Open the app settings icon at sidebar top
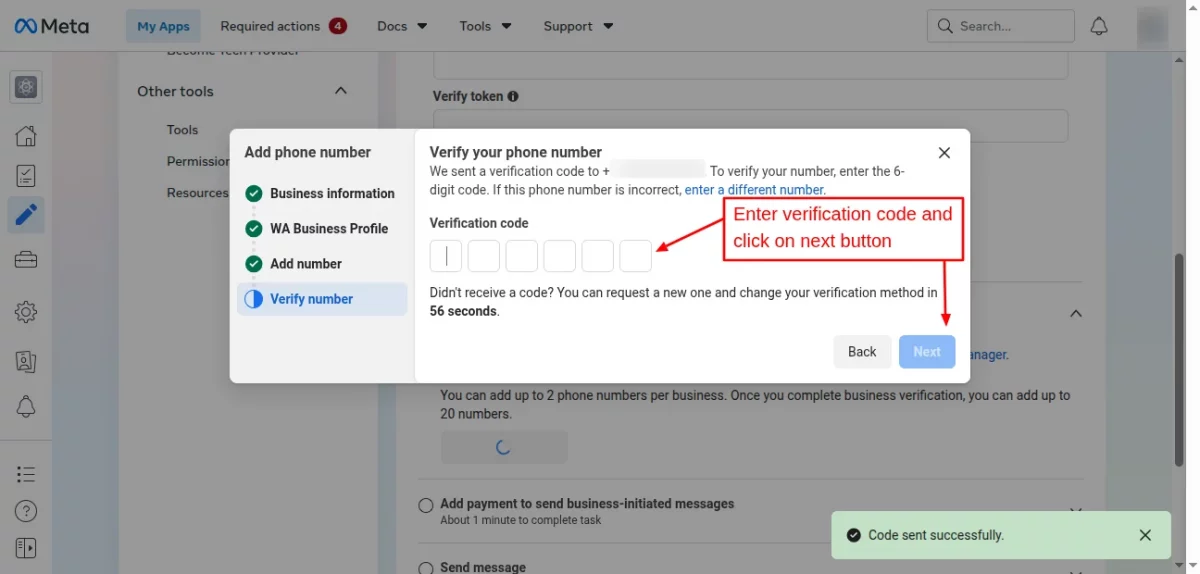Viewport: 1200px width, 574px height. [26, 88]
